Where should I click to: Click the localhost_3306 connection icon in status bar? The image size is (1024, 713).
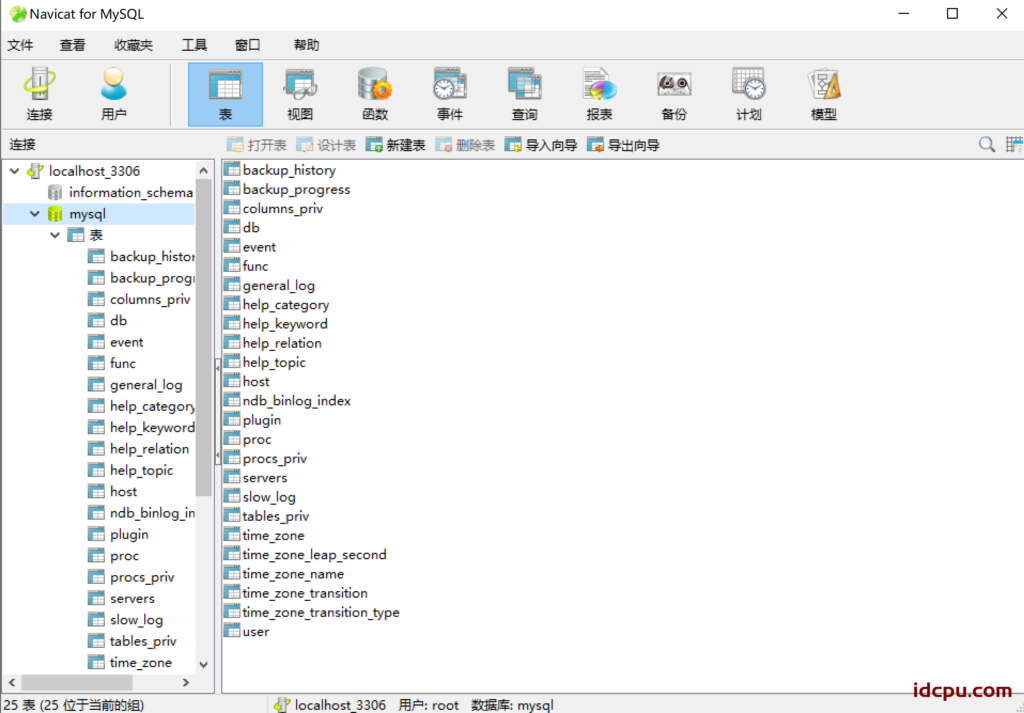point(282,705)
